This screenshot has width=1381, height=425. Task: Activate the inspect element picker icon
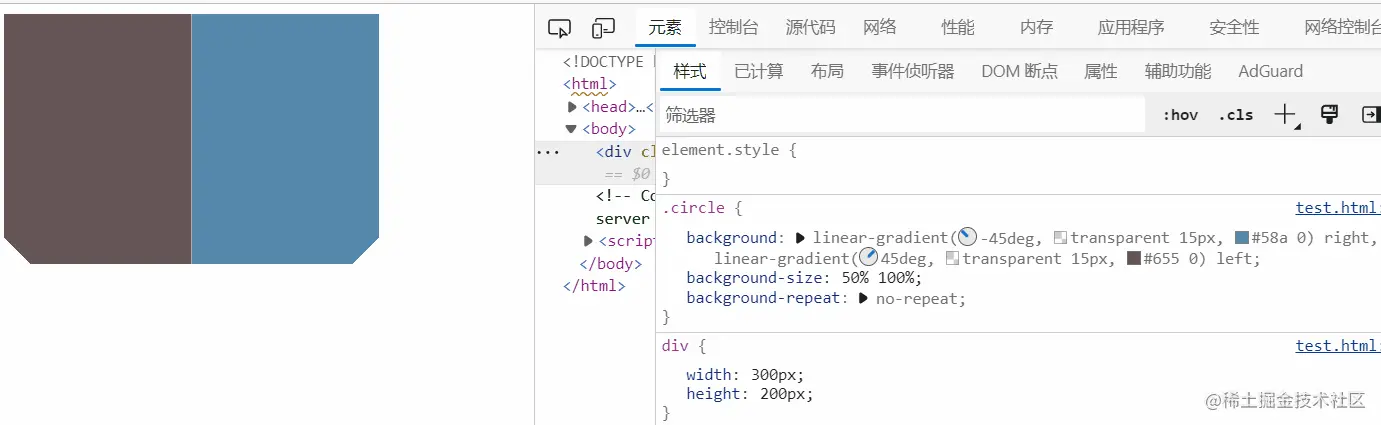coord(559,28)
